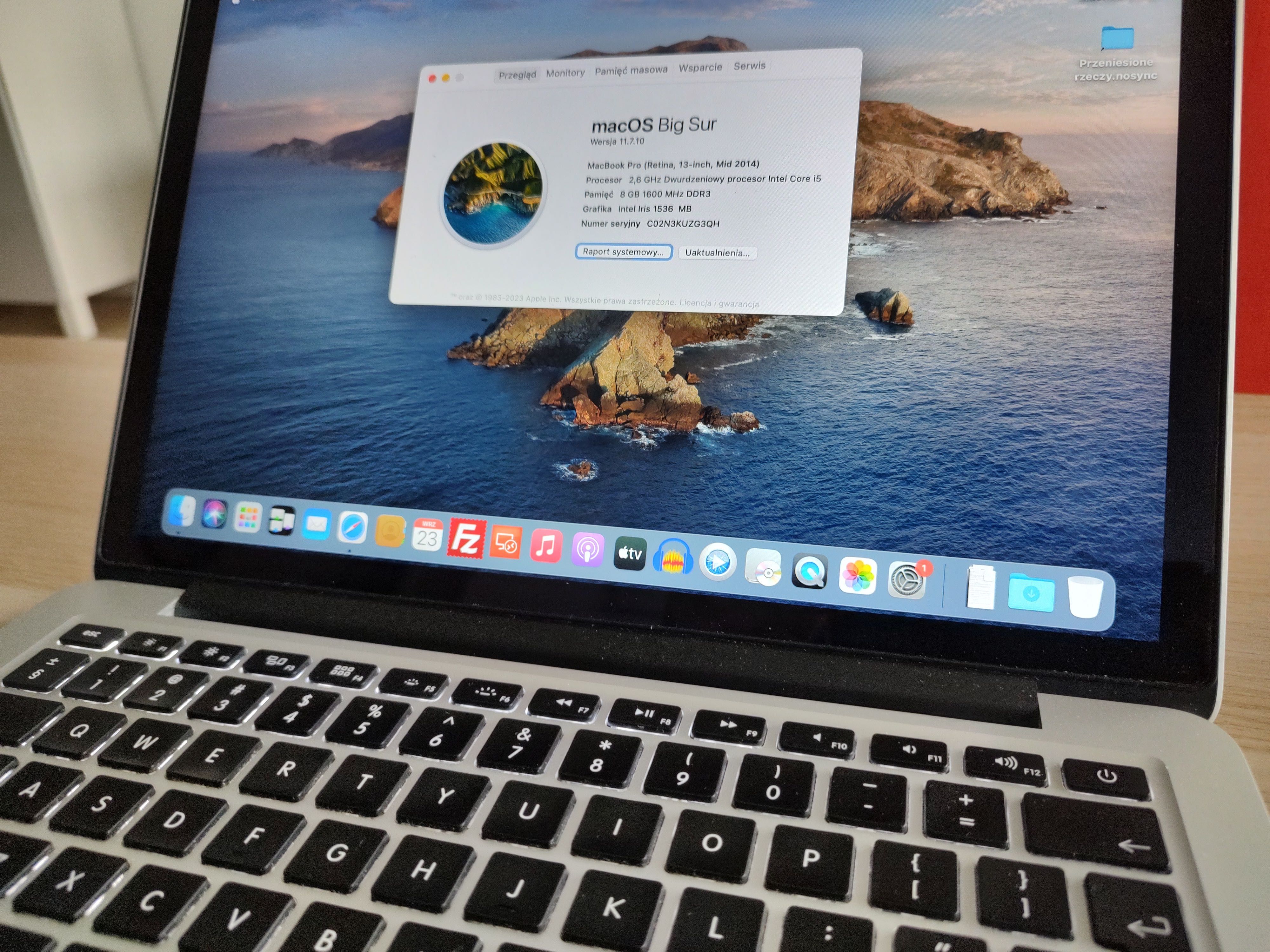Viewport: 1270px width, 952px height.
Task: Launch Siri from the Dock
Action: 215,513
